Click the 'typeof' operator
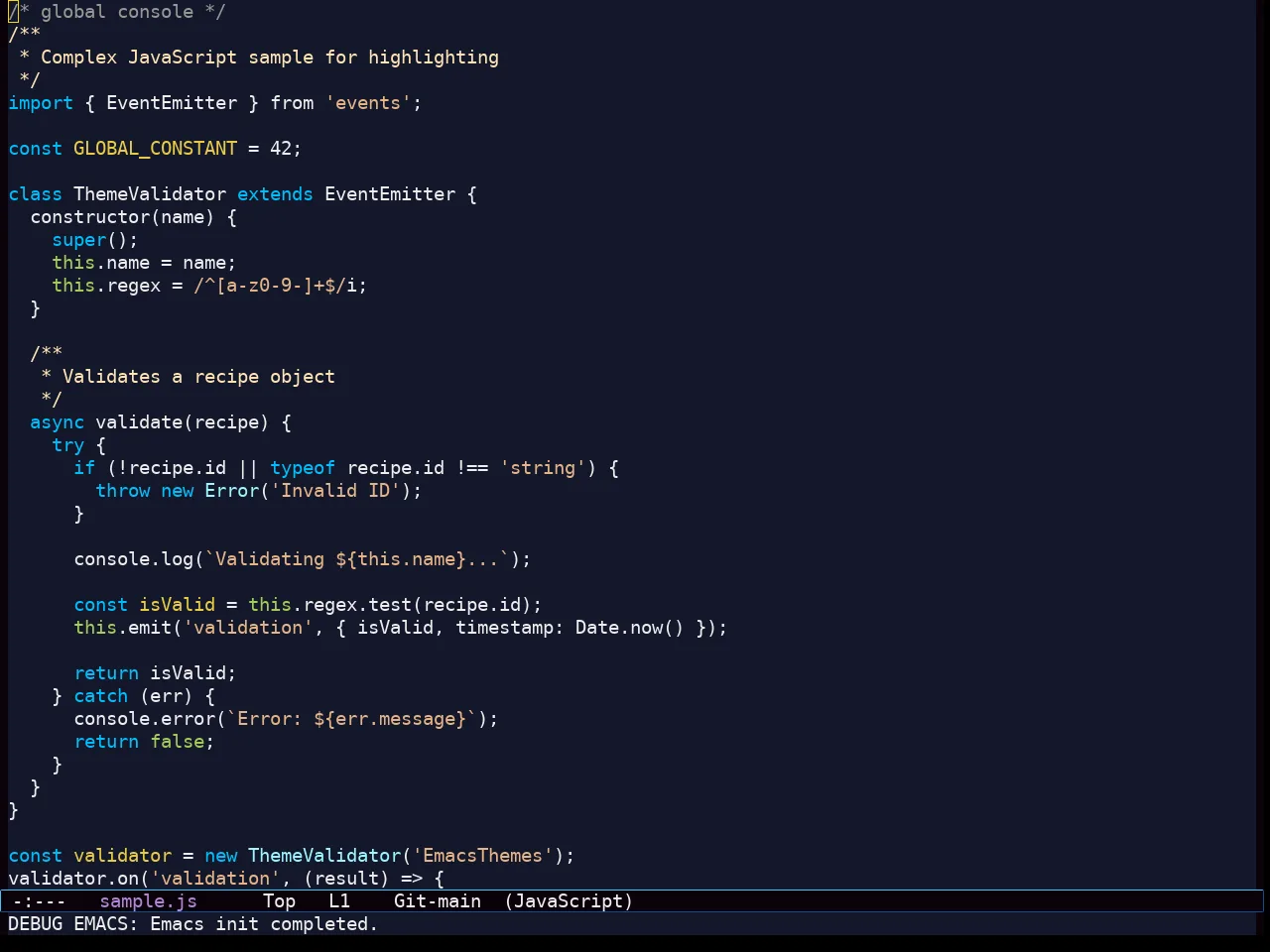The height and width of the screenshot is (952, 1270). point(303,468)
